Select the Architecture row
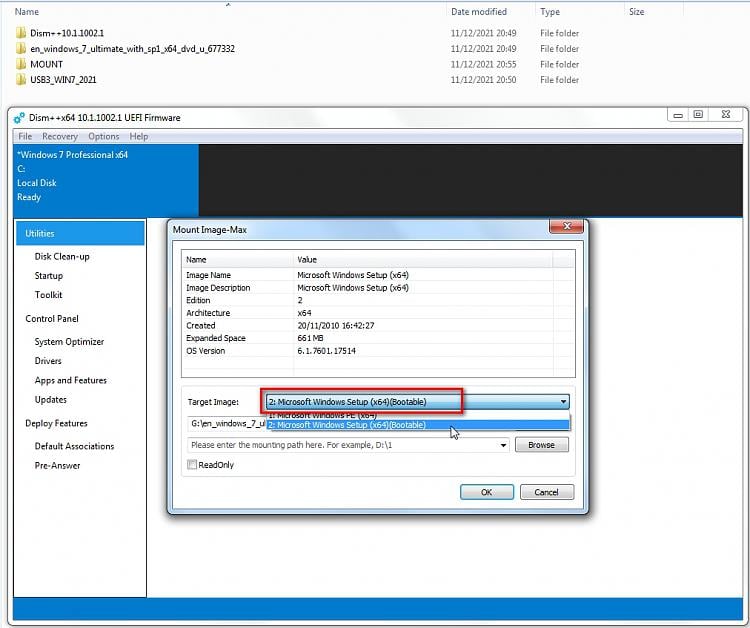 click(378, 313)
